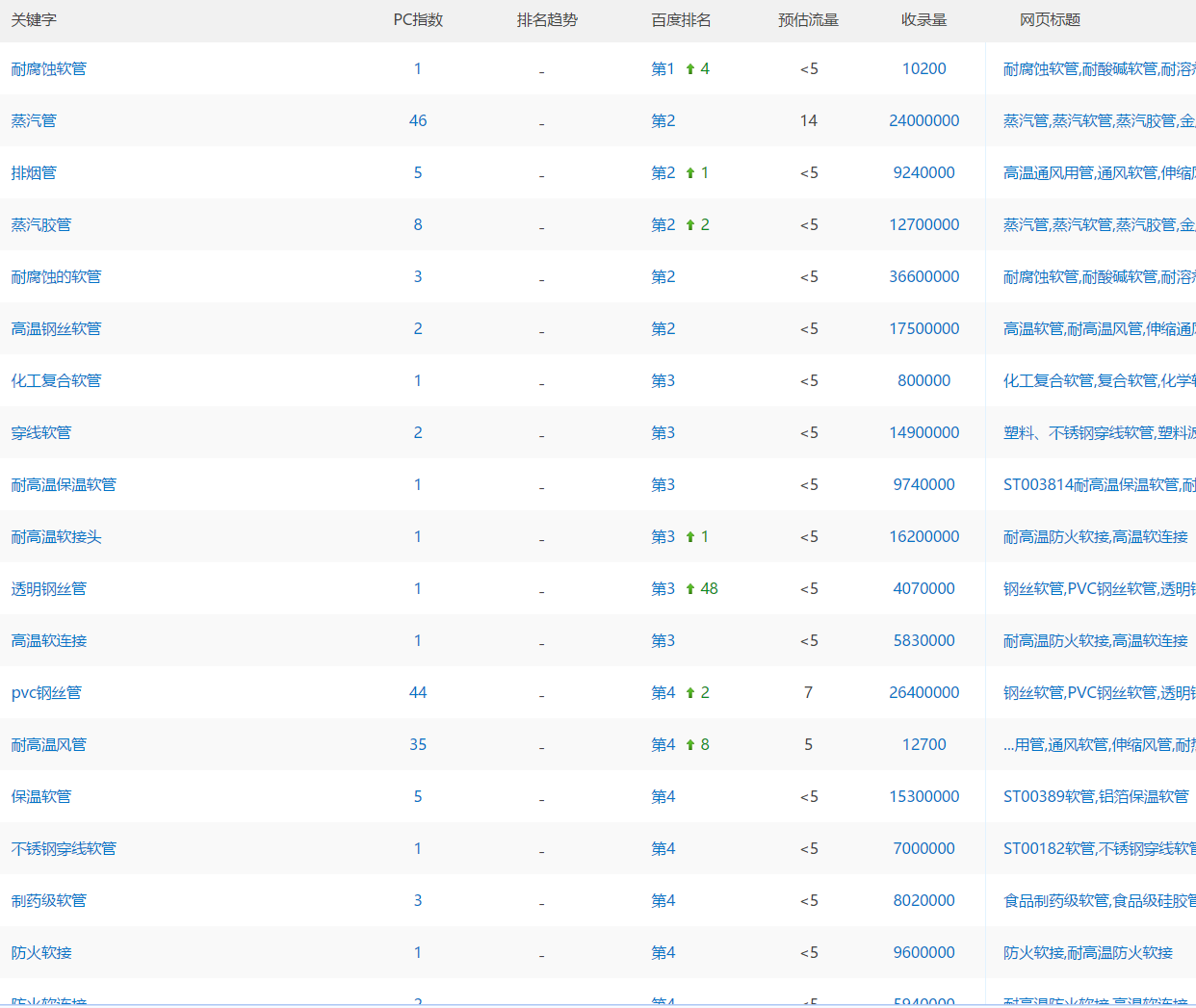Open the 化工复合软管 keyword link
This screenshot has height=1008, width=1196.
pyautogui.click(x=56, y=381)
